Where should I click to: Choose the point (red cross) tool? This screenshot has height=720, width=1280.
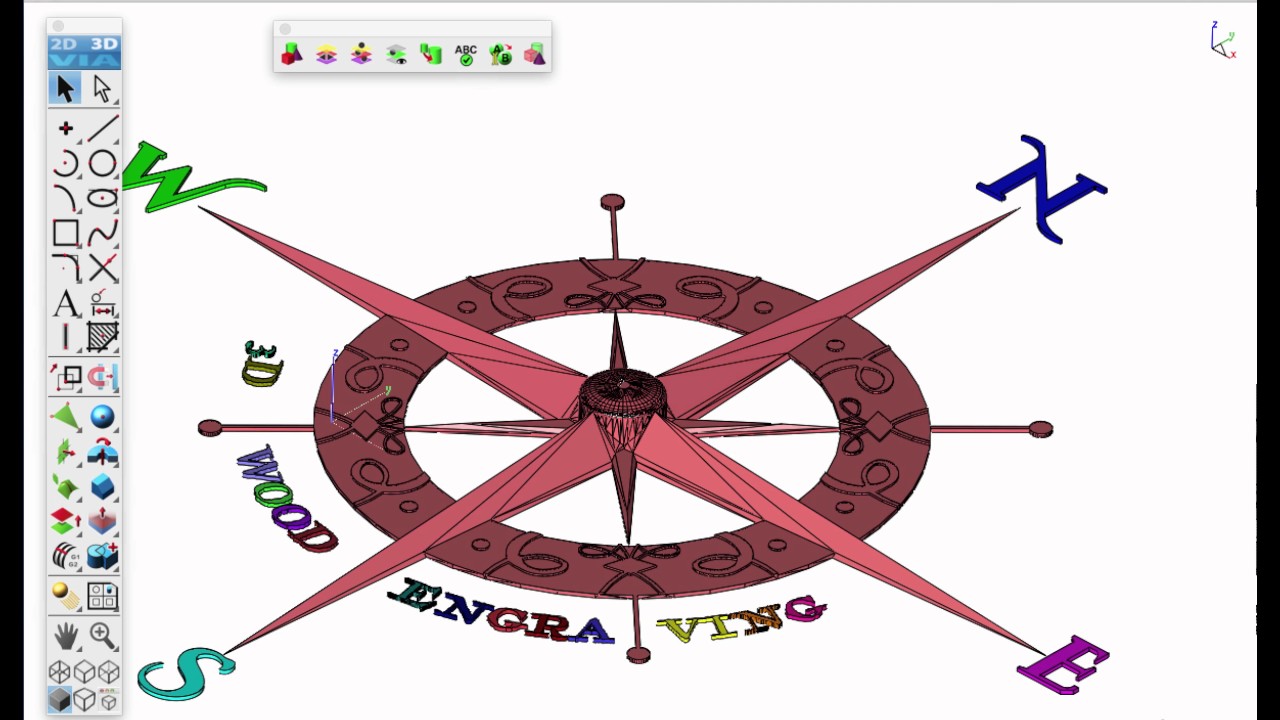click(66, 128)
